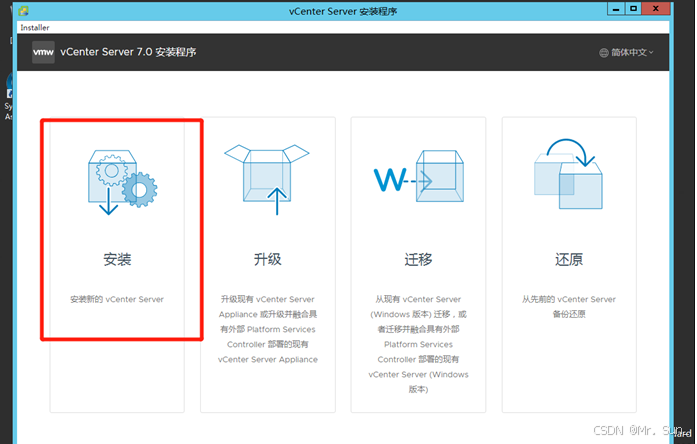
Task: Click 升级现有 vCenter Server description text
Action: click(268, 329)
